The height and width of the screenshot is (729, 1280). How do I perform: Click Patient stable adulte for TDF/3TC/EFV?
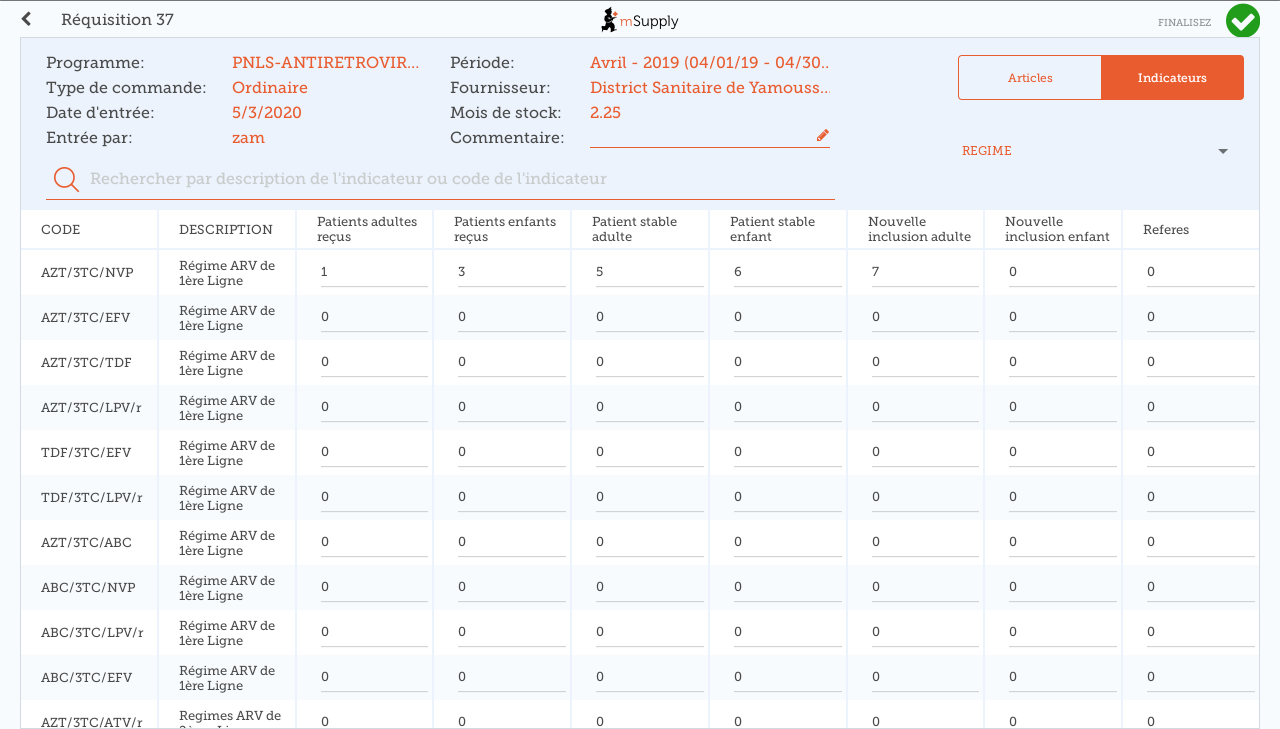coord(648,452)
